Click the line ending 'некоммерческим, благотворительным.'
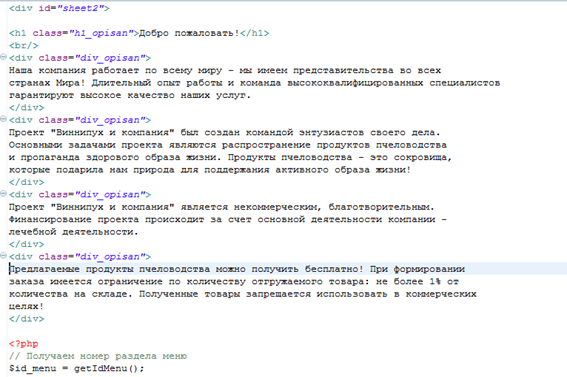 (x=222, y=207)
